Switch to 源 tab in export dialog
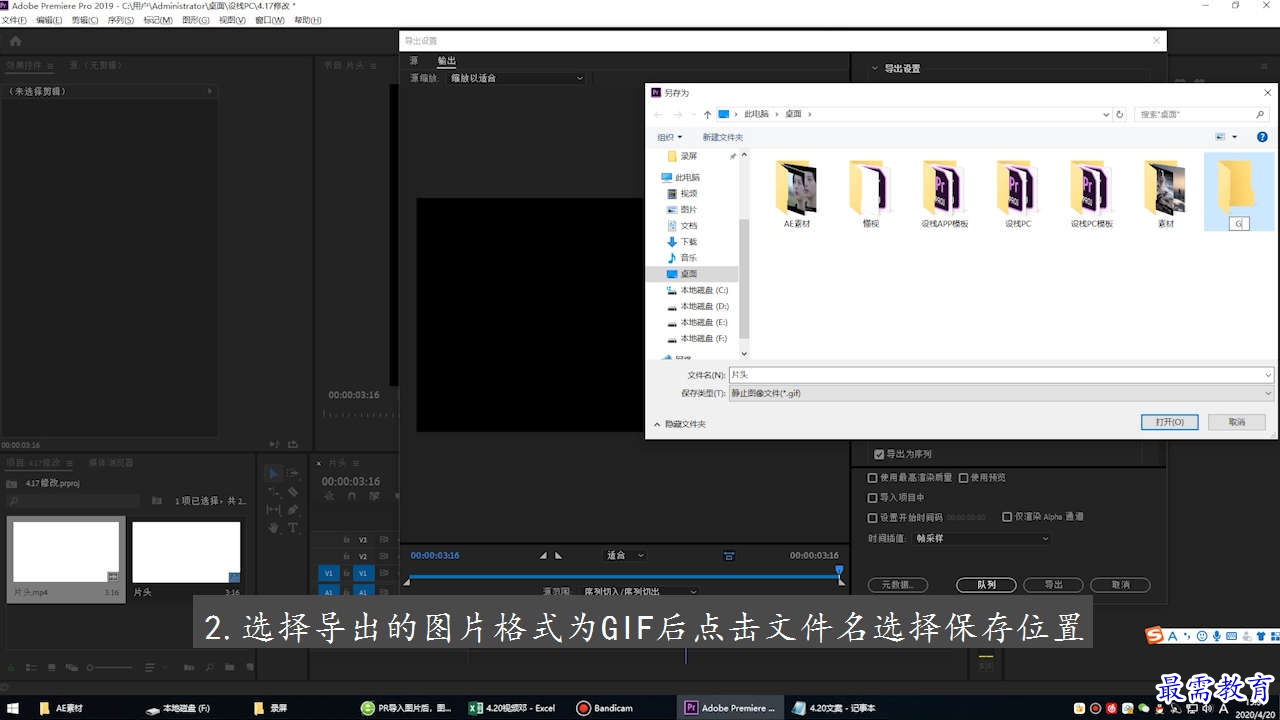 pyautogui.click(x=414, y=61)
